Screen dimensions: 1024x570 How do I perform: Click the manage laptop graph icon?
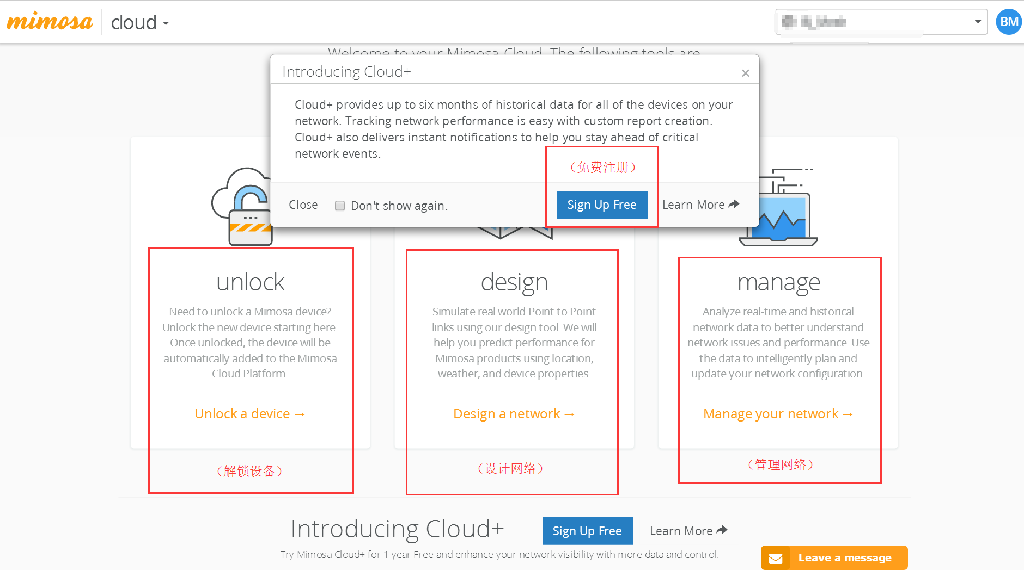click(x=778, y=207)
